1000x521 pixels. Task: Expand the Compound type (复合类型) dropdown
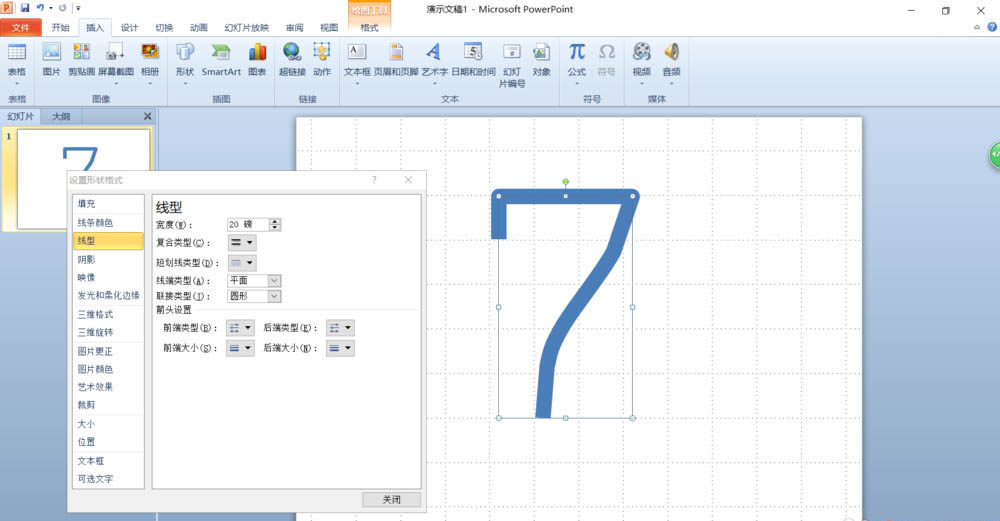(x=241, y=242)
